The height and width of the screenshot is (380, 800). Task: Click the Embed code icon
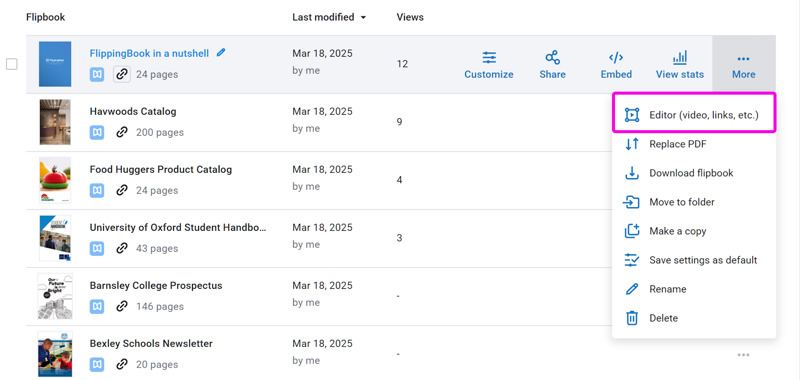[616, 58]
